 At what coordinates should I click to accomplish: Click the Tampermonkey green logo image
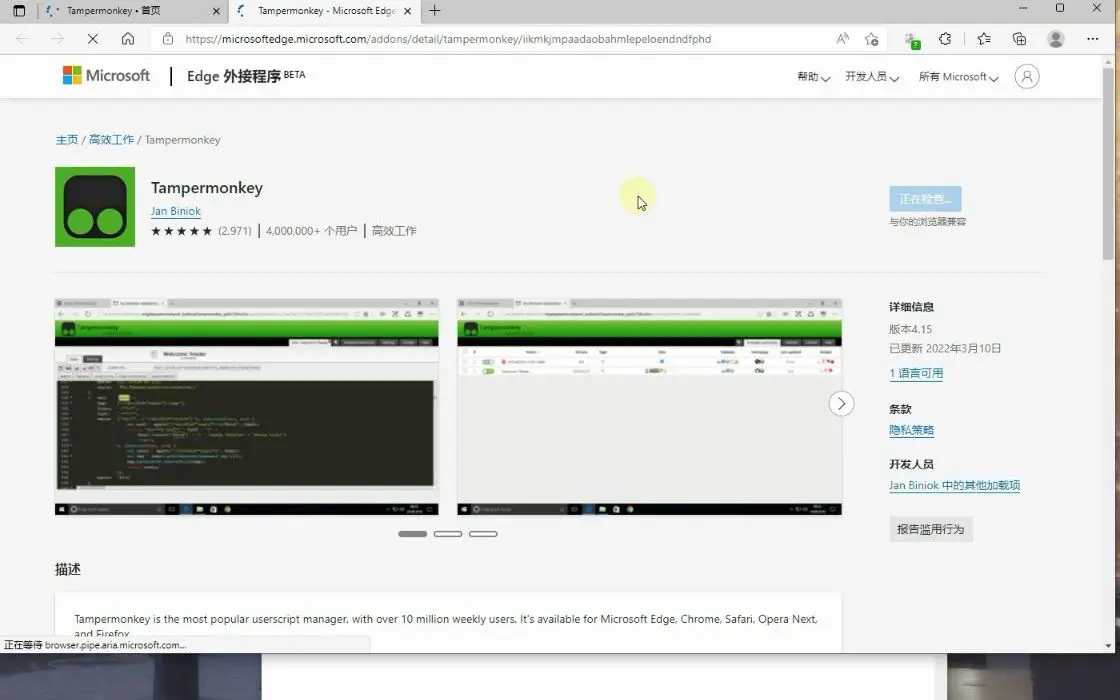click(x=95, y=207)
